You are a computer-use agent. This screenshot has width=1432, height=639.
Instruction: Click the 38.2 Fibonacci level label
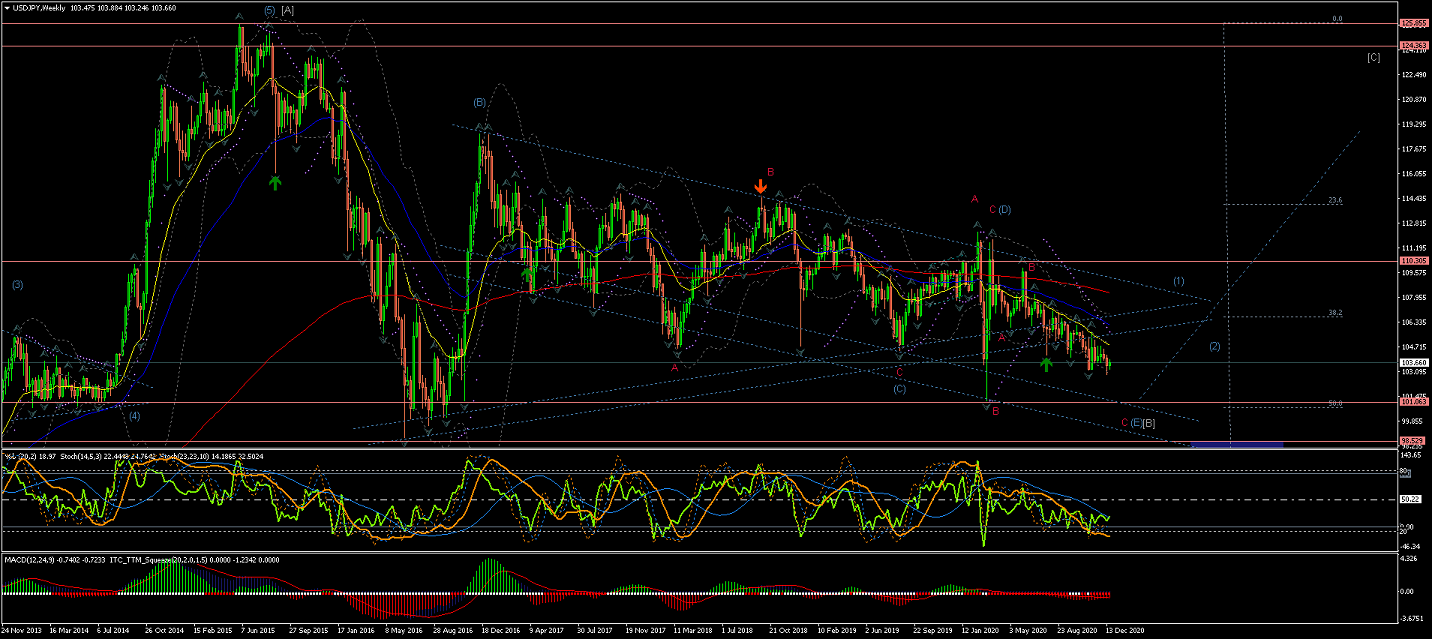click(1335, 313)
